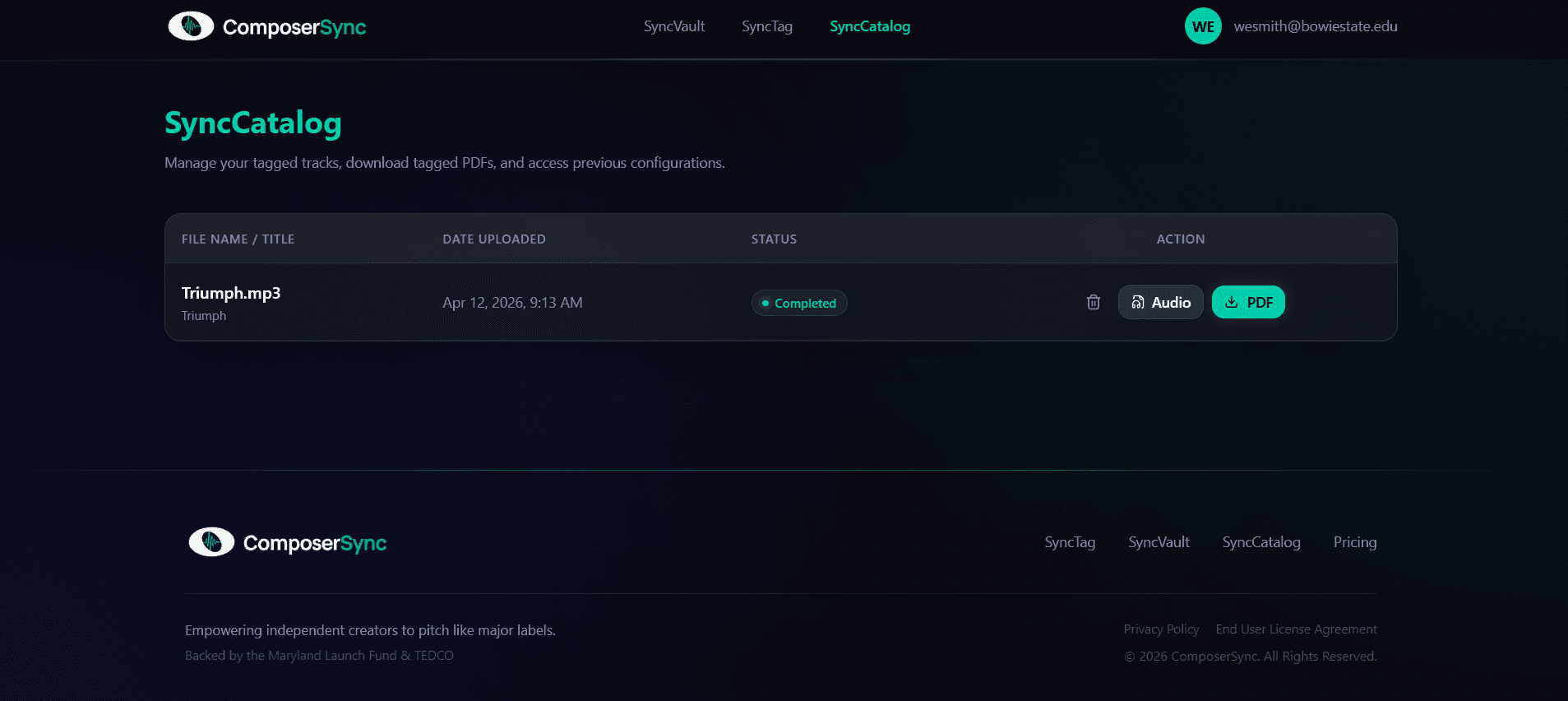Click the Triumph.mp3 file name

click(x=231, y=293)
